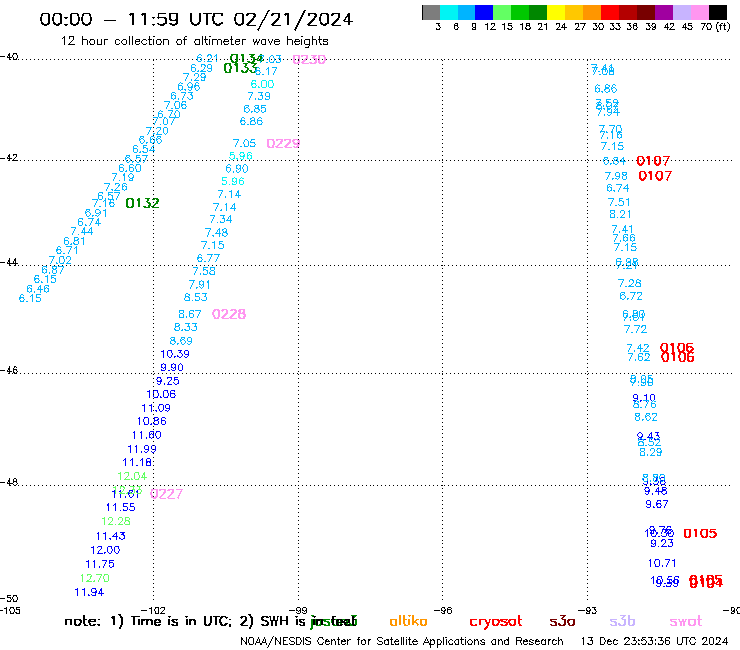Viewport: 740px width, 650px height.
Task: Click the wave height value 6.46
Action: coord(38,289)
